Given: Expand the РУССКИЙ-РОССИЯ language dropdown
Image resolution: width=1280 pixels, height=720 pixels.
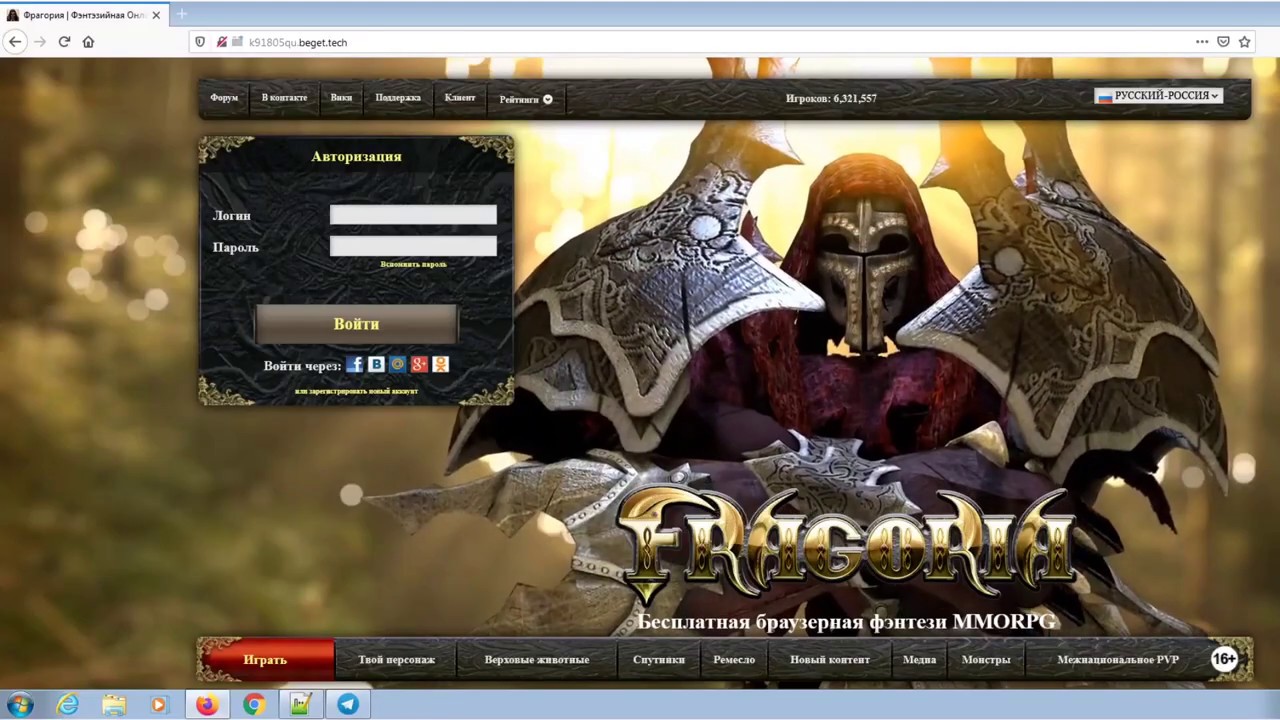Looking at the screenshot, I should [x=1158, y=96].
